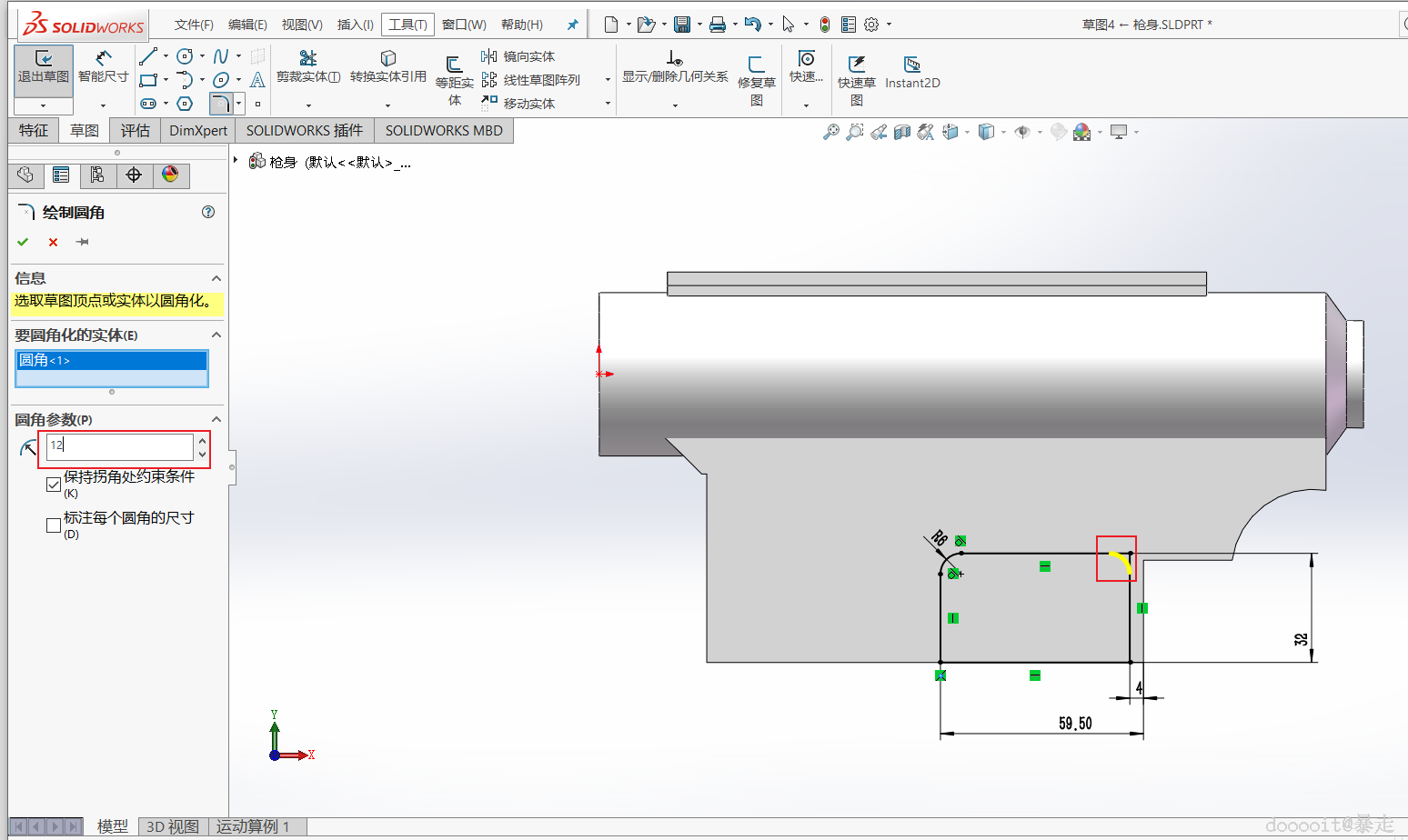
Task: Click the fillet radius input field
Action: point(120,445)
